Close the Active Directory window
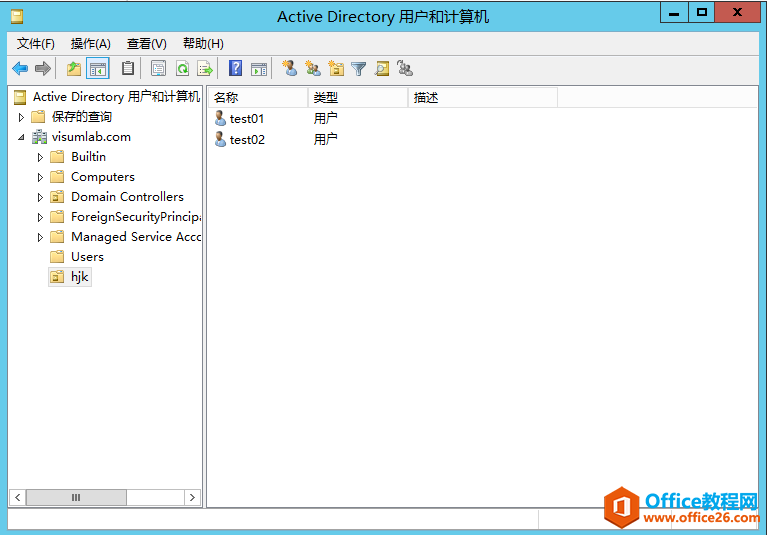This screenshot has width=767, height=535. click(737, 13)
